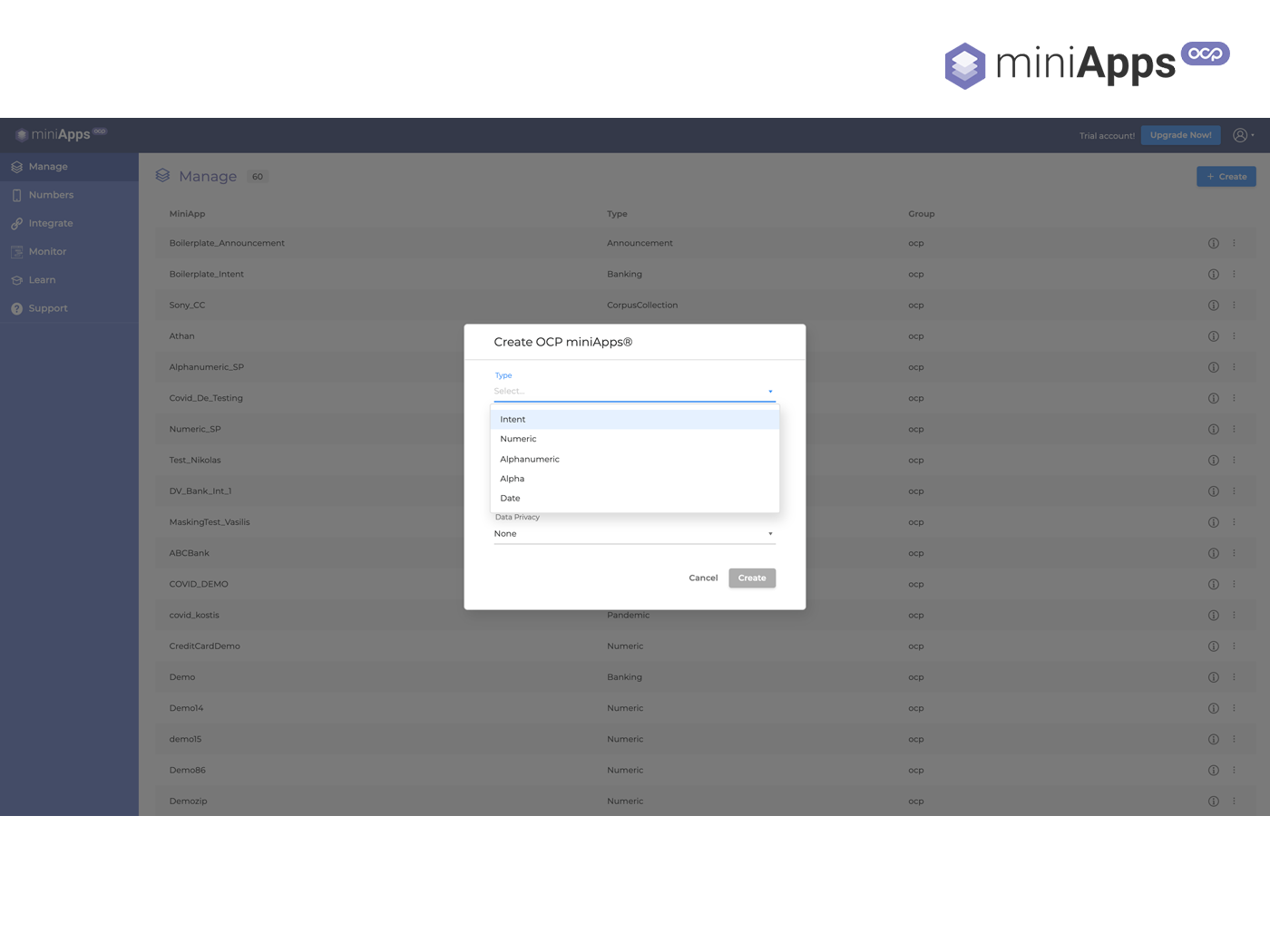Show info for Boilerplate_Announcement
1270x952 pixels.
[1213, 243]
